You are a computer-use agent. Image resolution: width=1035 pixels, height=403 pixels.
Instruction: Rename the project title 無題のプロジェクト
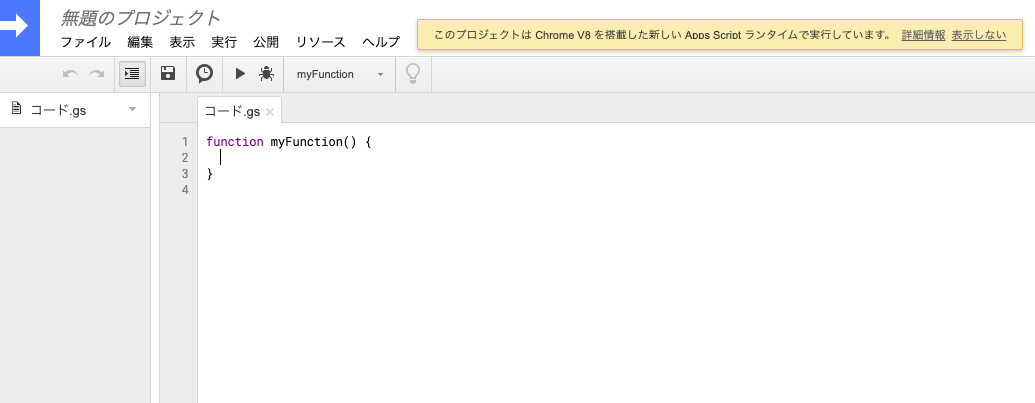pyautogui.click(x=141, y=18)
